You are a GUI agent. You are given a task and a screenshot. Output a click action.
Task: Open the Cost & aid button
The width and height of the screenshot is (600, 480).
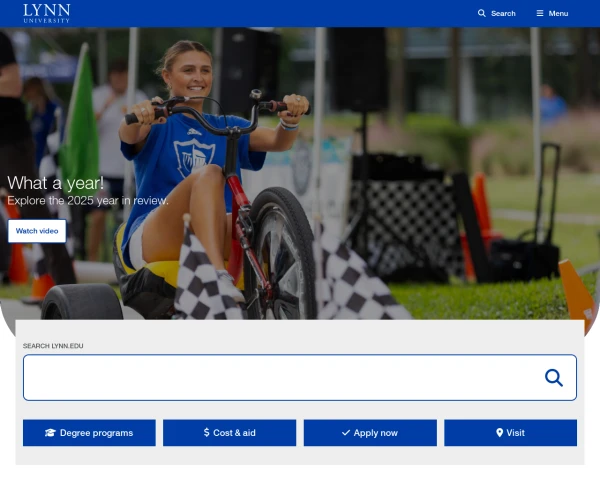(230, 433)
